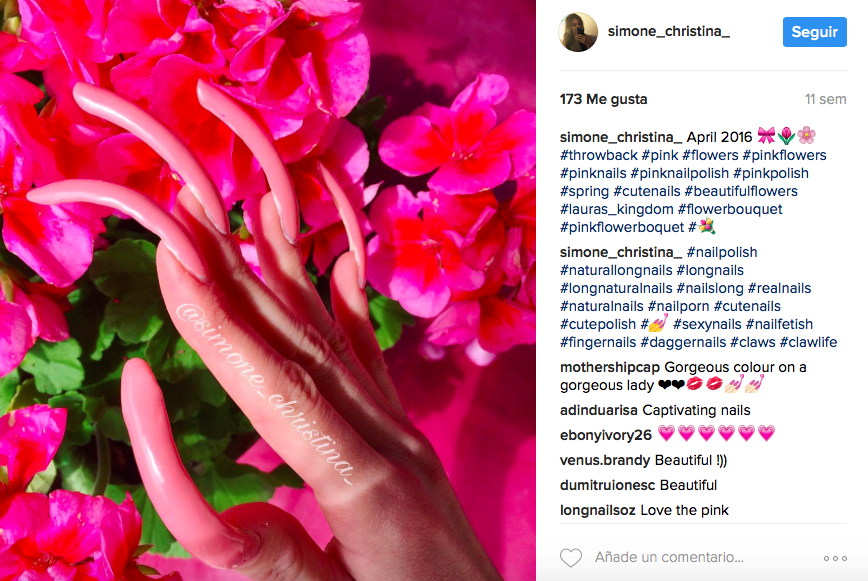Open the #daggernails hashtag
Screen dimensions: 868x581
pyautogui.click(x=683, y=343)
